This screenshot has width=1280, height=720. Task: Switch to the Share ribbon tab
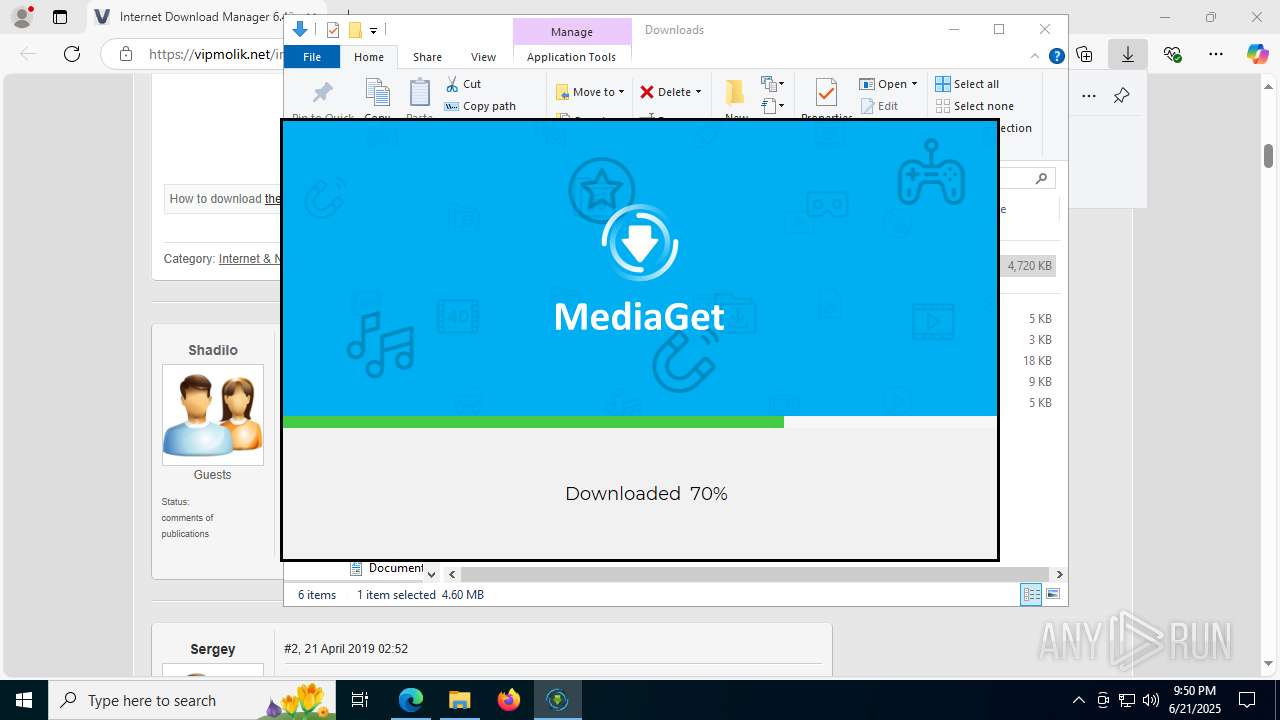pos(427,57)
